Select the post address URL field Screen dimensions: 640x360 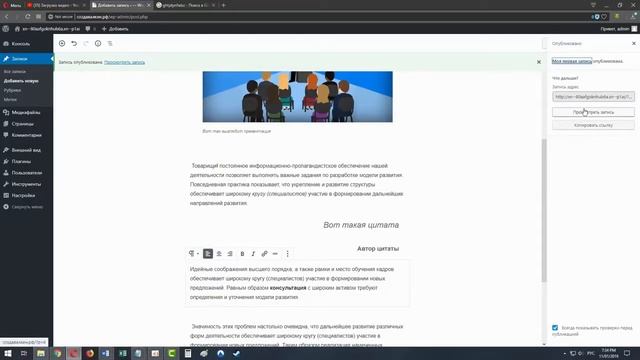pos(593,97)
